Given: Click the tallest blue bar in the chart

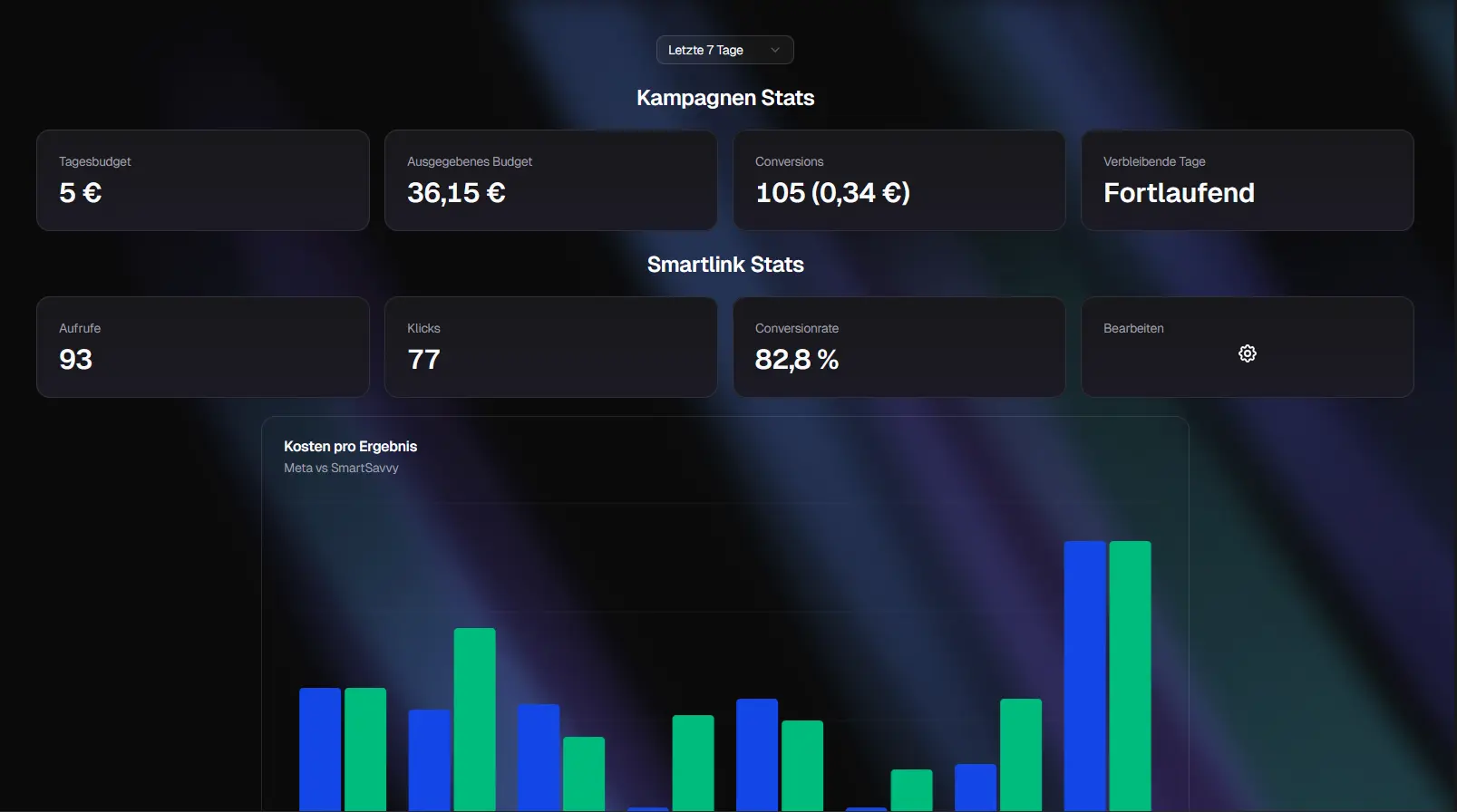Looking at the screenshot, I should (1084, 676).
